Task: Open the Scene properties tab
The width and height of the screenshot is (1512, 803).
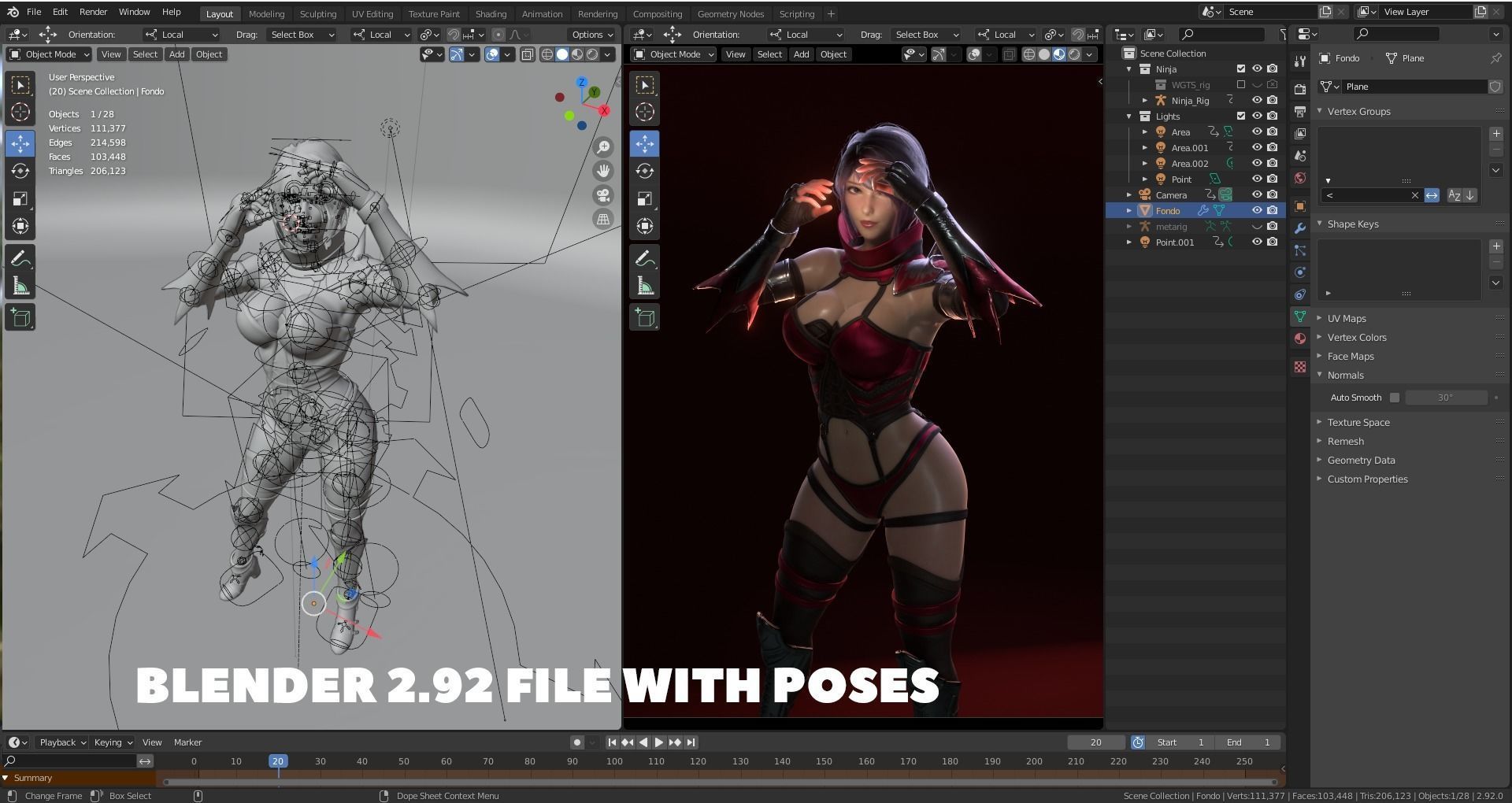Action: point(1300,156)
